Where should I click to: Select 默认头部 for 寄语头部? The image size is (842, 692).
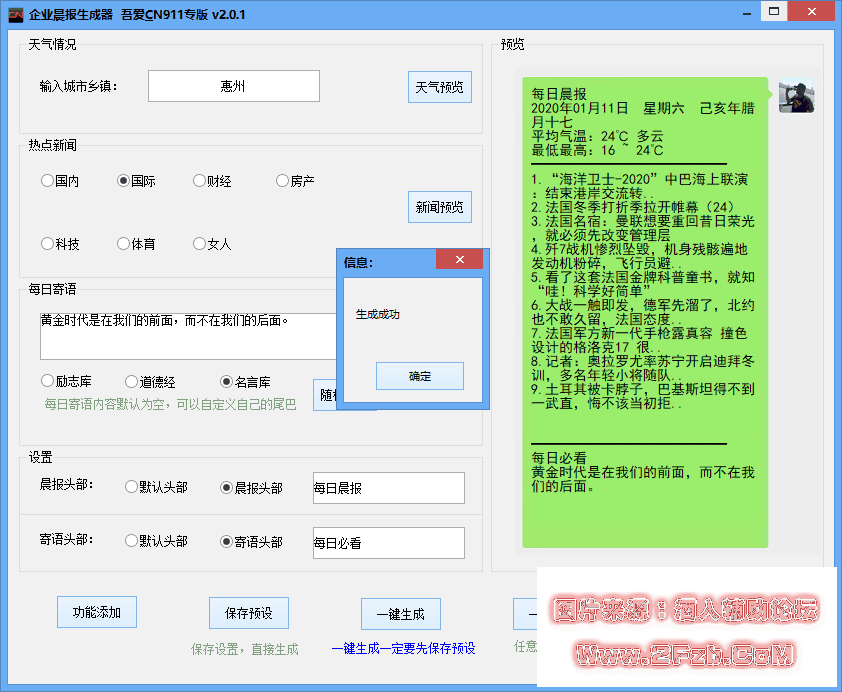coord(132,541)
